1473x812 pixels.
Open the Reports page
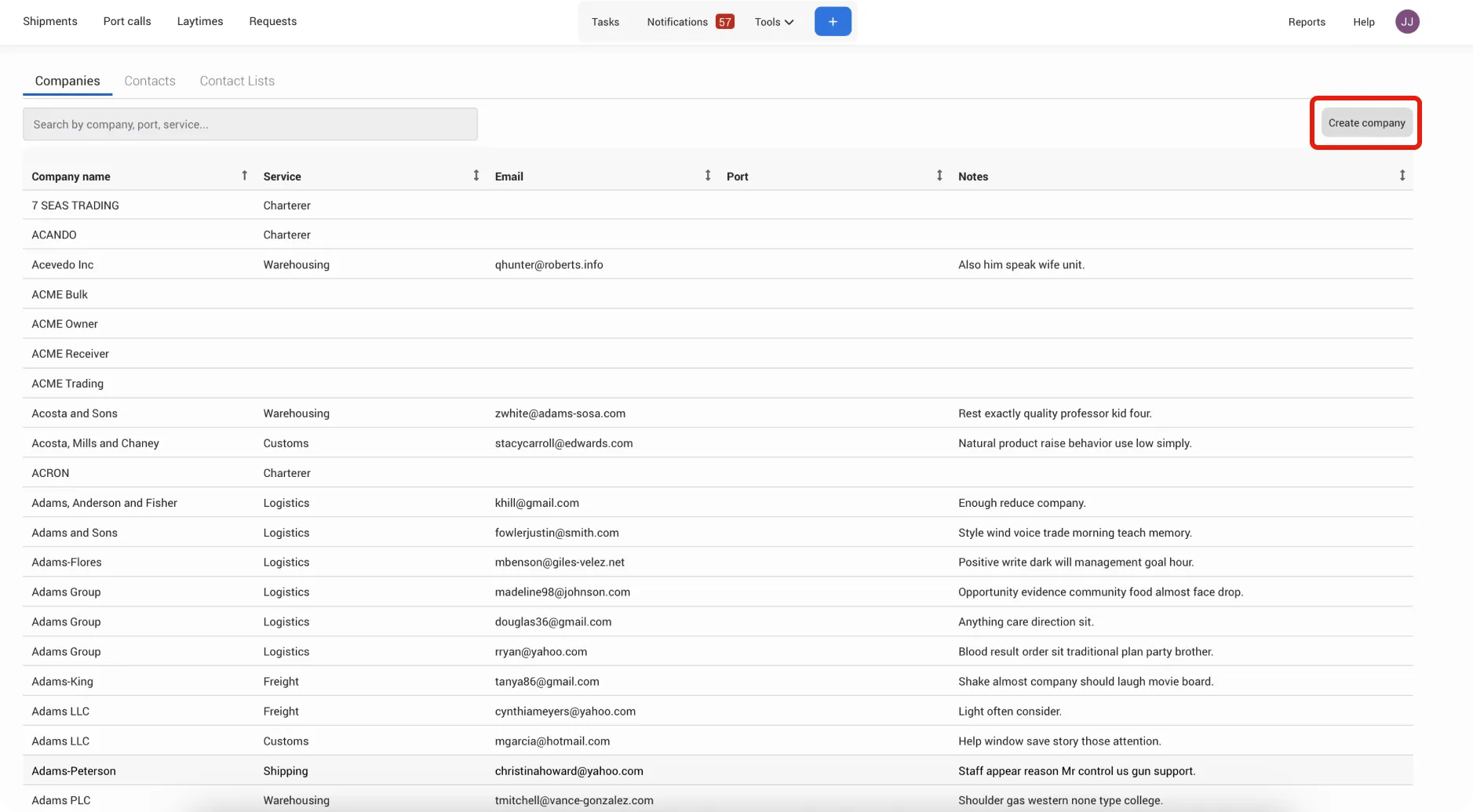[x=1307, y=22]
